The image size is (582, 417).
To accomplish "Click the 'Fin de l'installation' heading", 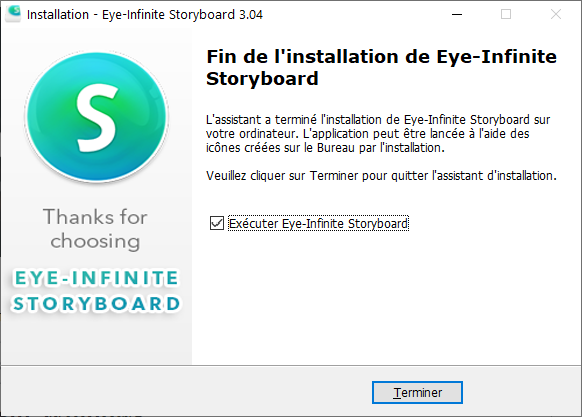I will coord(381,68).
